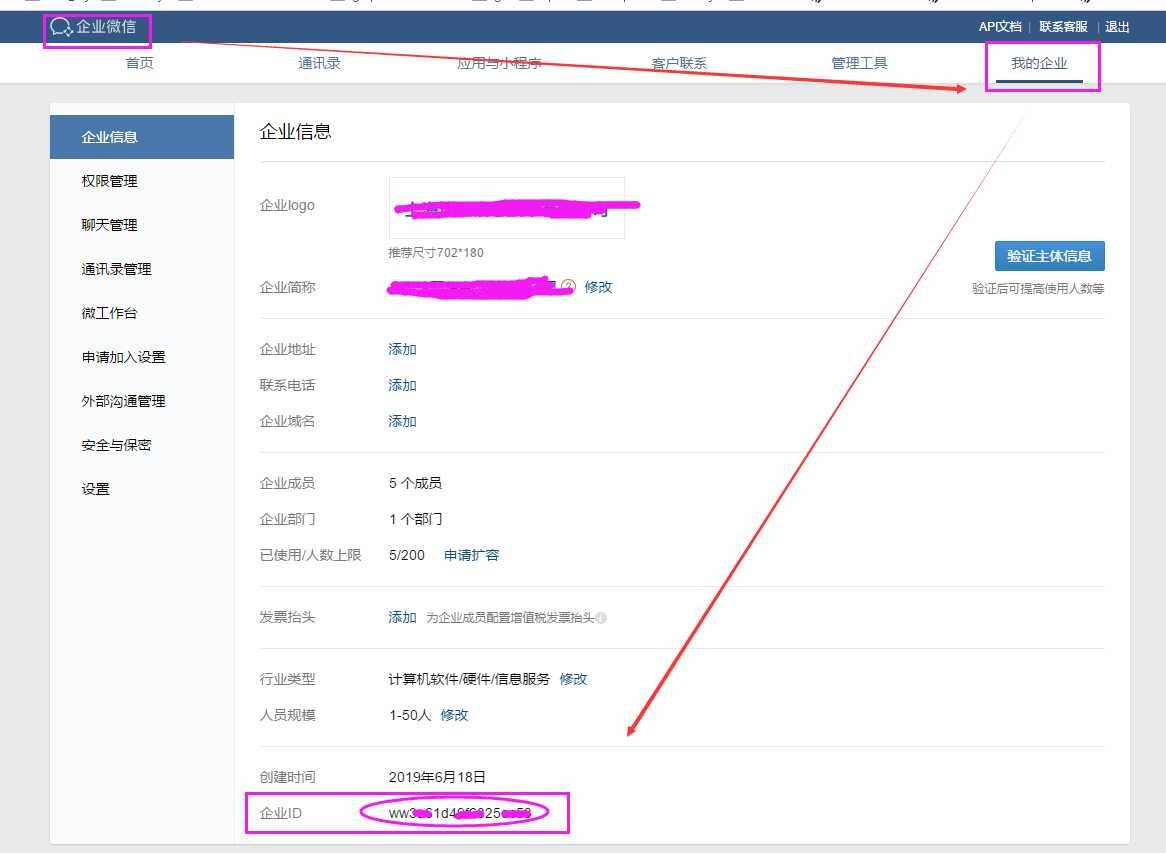This screenshot has height=853, width=1166.
Task: Click 添加 for 企业域名
Action: pos(402,421)
